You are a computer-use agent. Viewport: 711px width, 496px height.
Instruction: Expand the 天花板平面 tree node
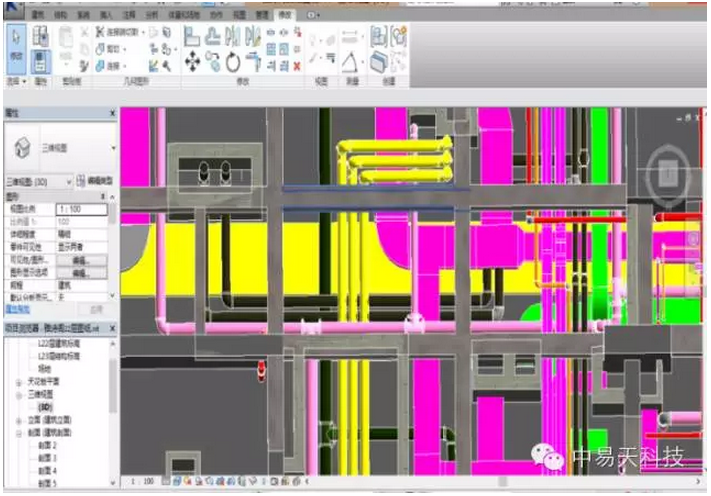[x=18, y=383]
